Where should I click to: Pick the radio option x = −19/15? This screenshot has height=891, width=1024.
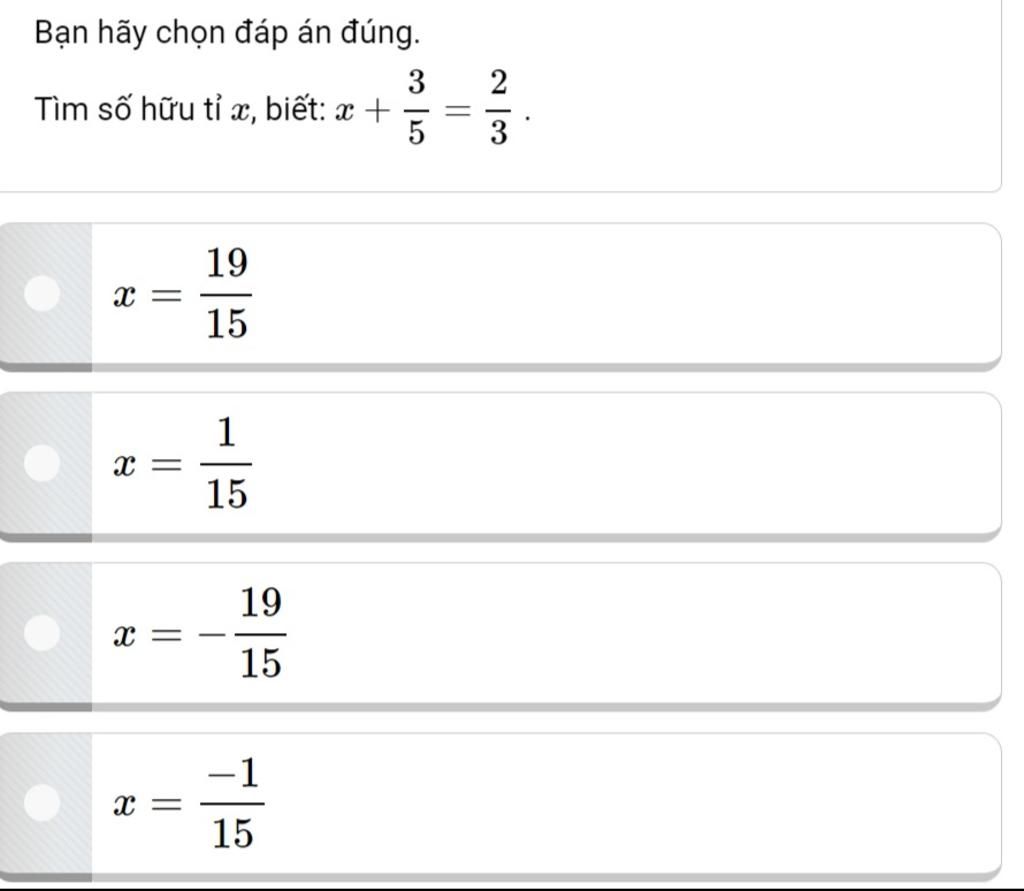coord(44,633)
